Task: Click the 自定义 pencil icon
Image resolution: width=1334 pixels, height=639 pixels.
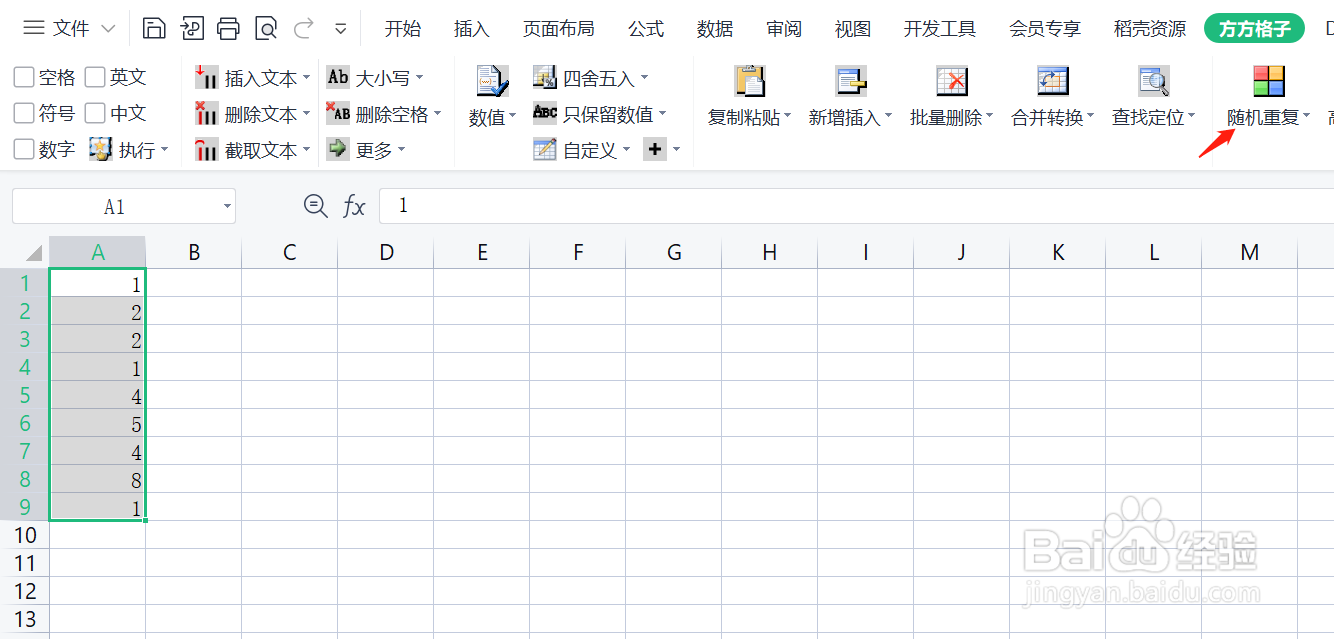Action: 545,150
